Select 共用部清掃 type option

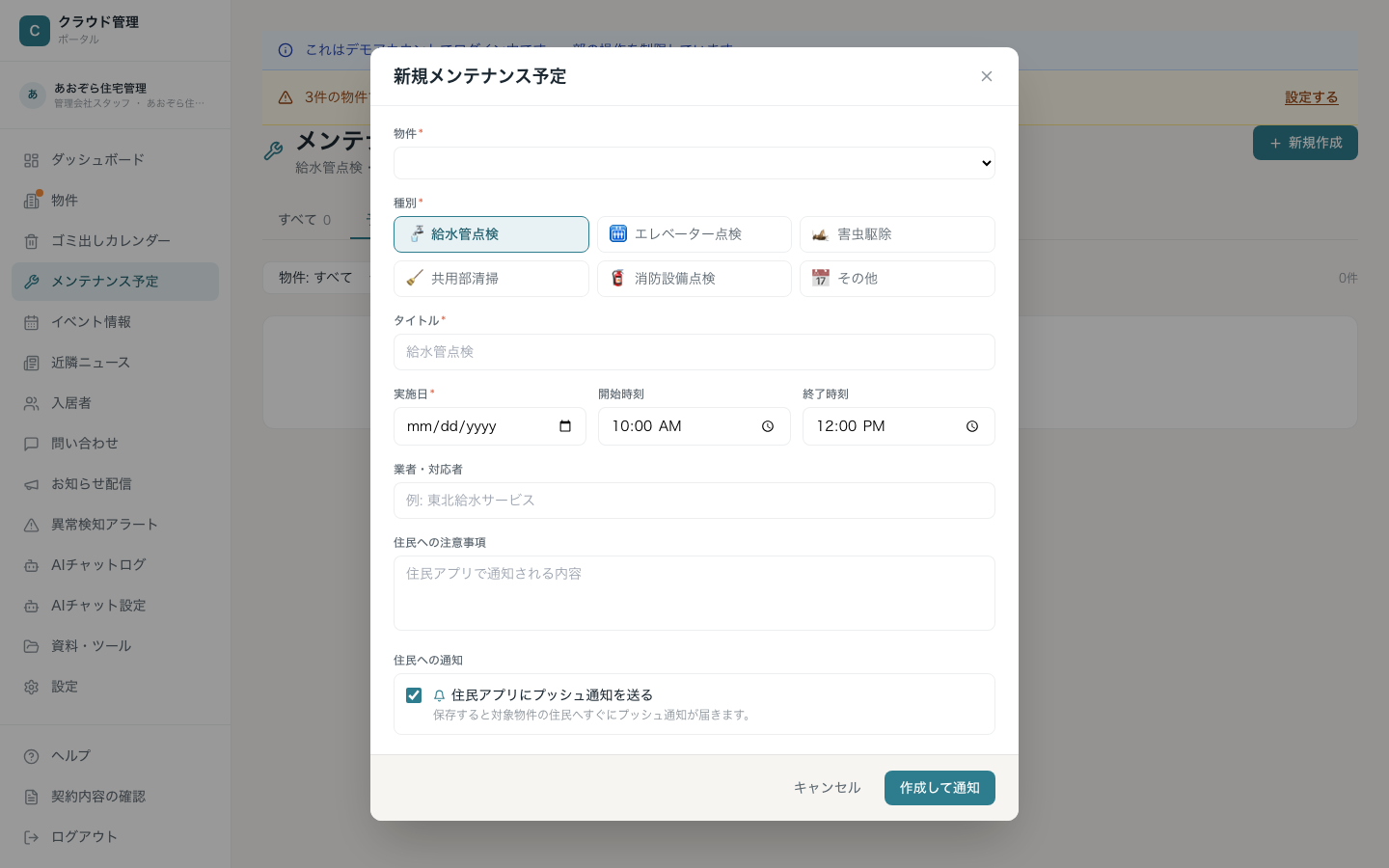click(491, 279)
